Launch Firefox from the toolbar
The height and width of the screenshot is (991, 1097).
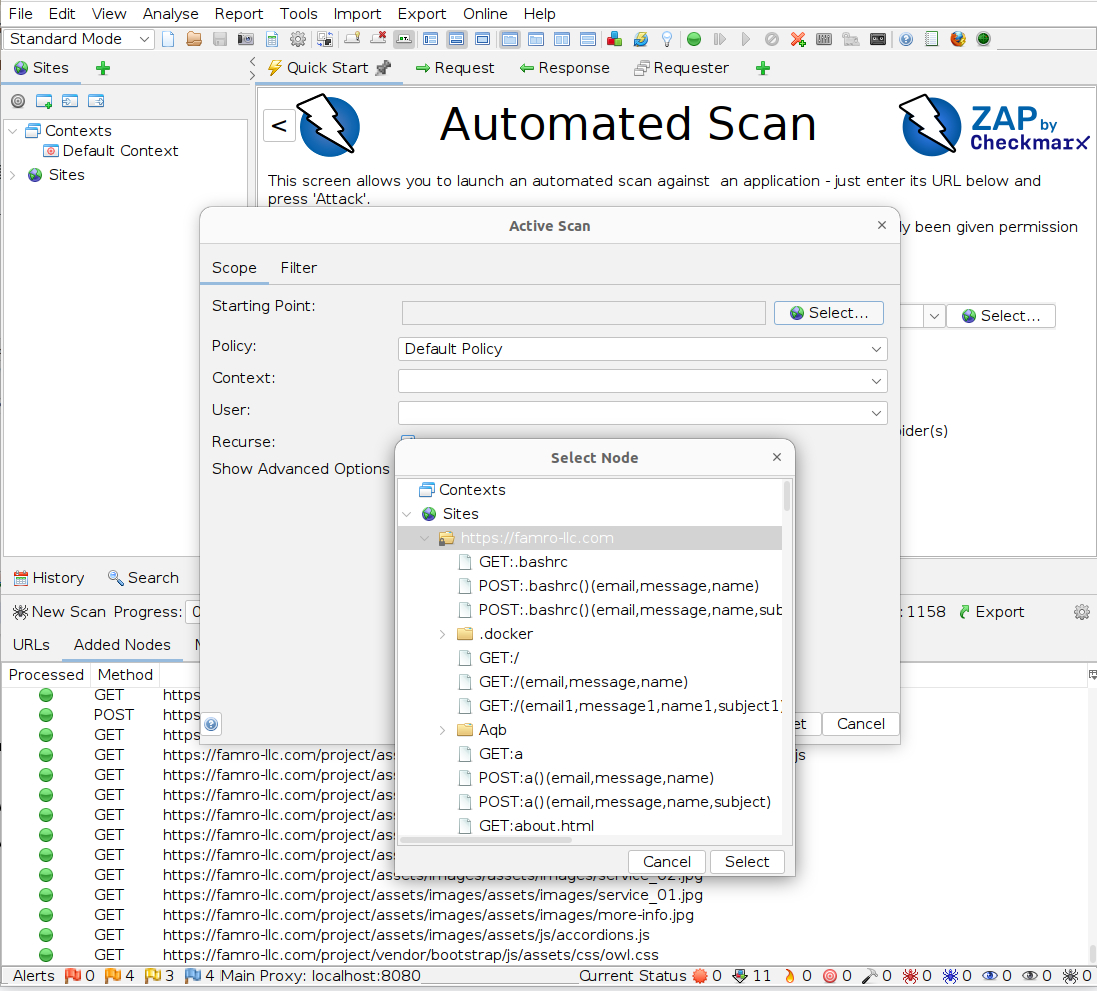point(957,39)
